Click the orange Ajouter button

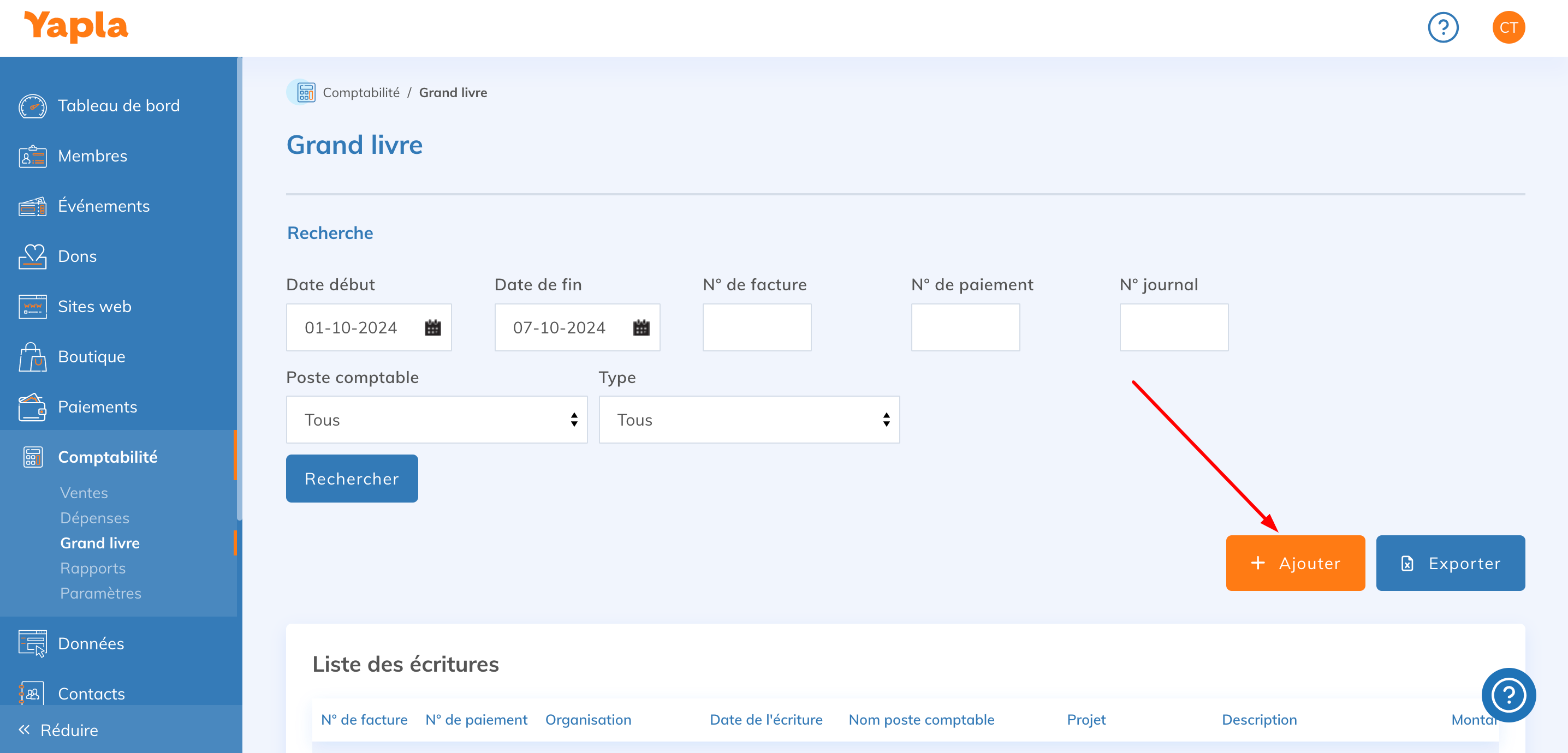tap(1294, 563)
